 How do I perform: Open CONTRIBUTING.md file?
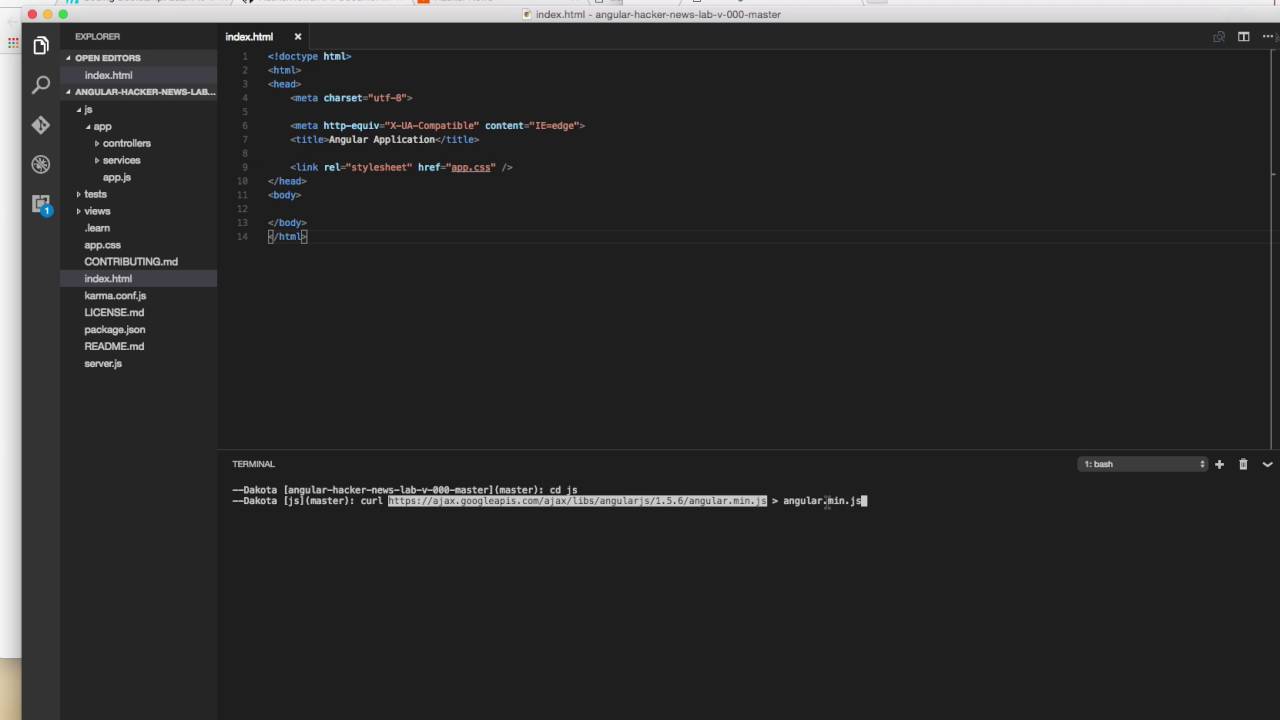[x=130, y=262]
